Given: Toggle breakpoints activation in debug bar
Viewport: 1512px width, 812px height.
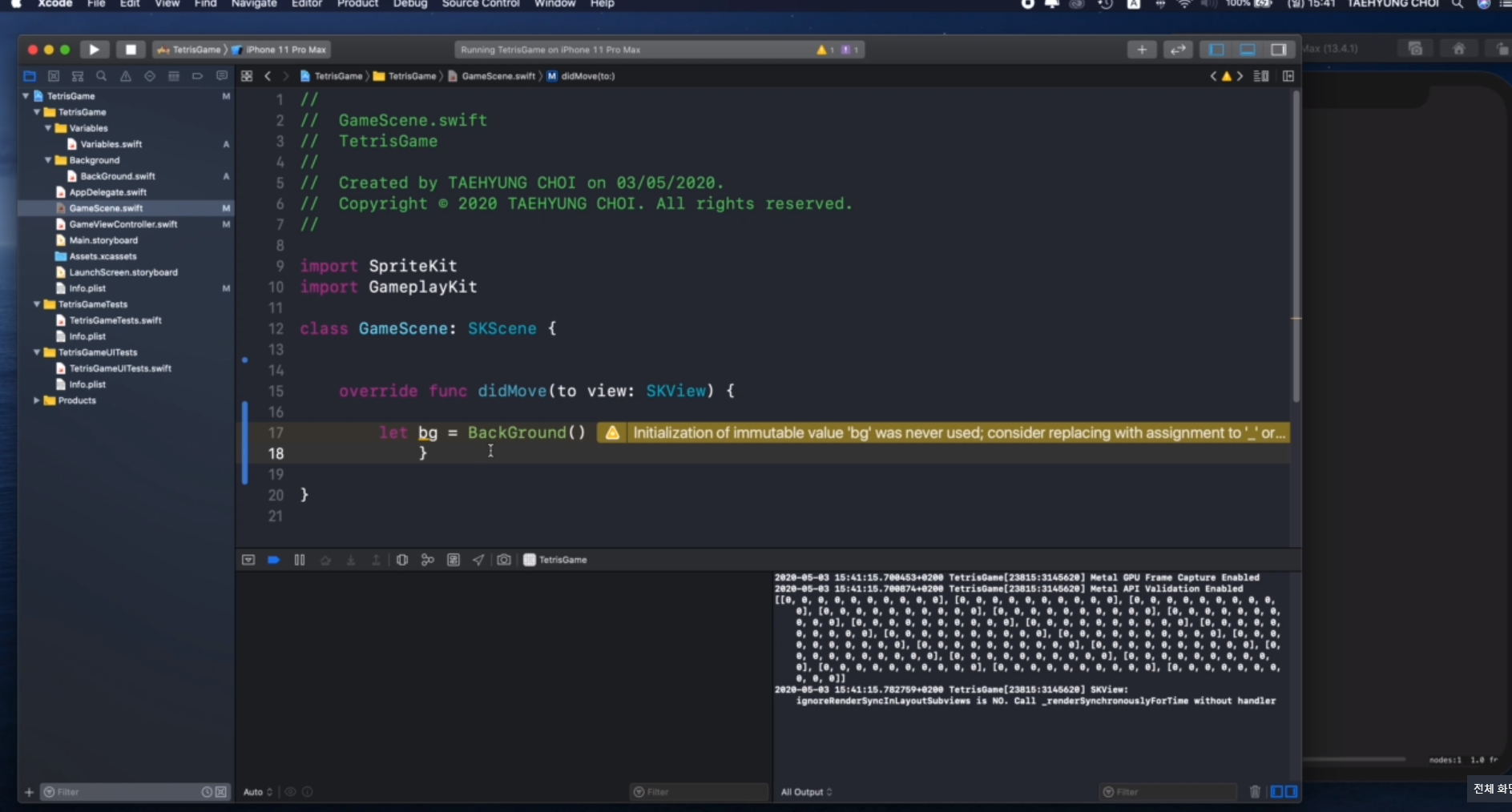Looking at the screenshot, I should [x=273, y=560].
